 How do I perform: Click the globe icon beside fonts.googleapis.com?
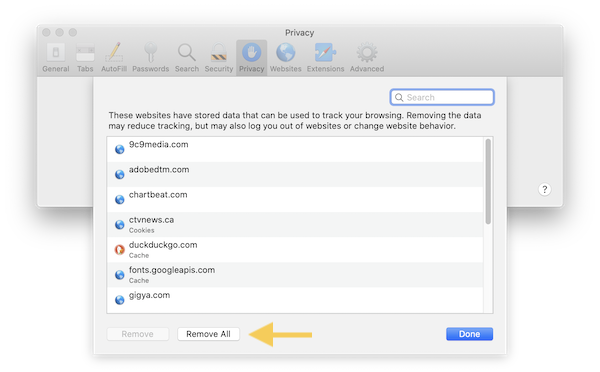[x=119, y=275]
